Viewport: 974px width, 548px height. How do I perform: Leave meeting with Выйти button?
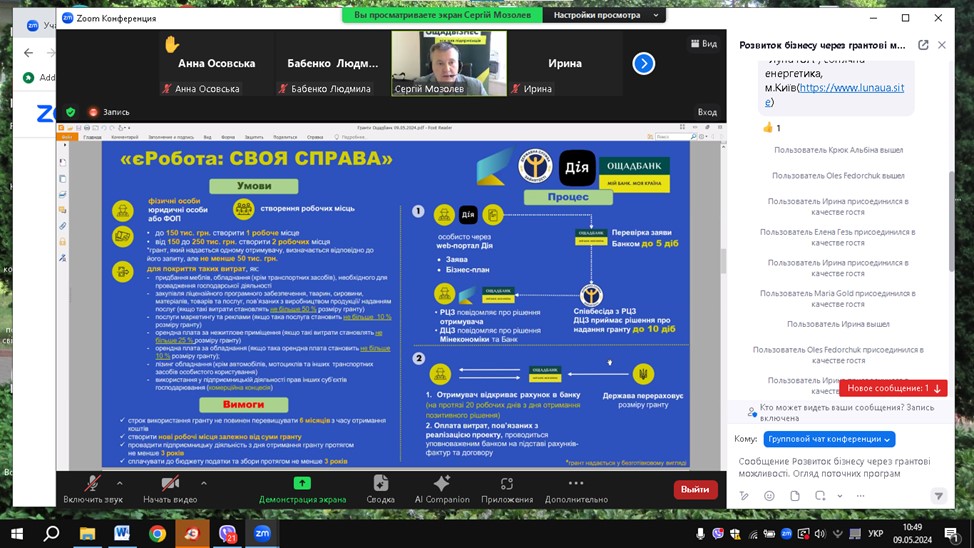695,490
